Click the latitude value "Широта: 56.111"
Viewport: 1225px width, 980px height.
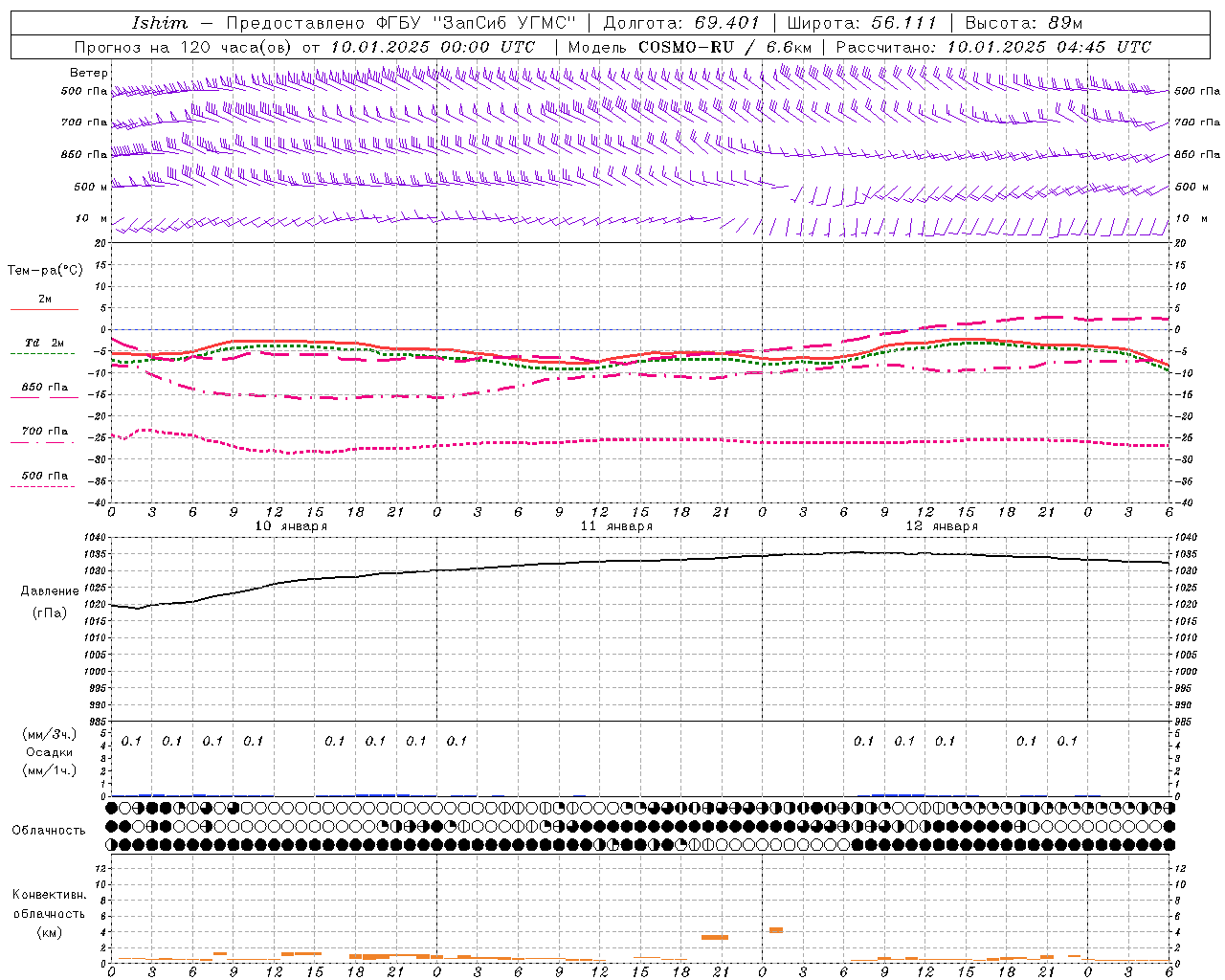pos(860,23)
